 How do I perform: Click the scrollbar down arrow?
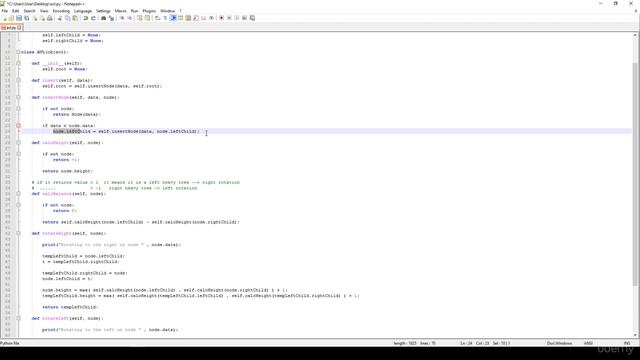(x=636, y=334)
